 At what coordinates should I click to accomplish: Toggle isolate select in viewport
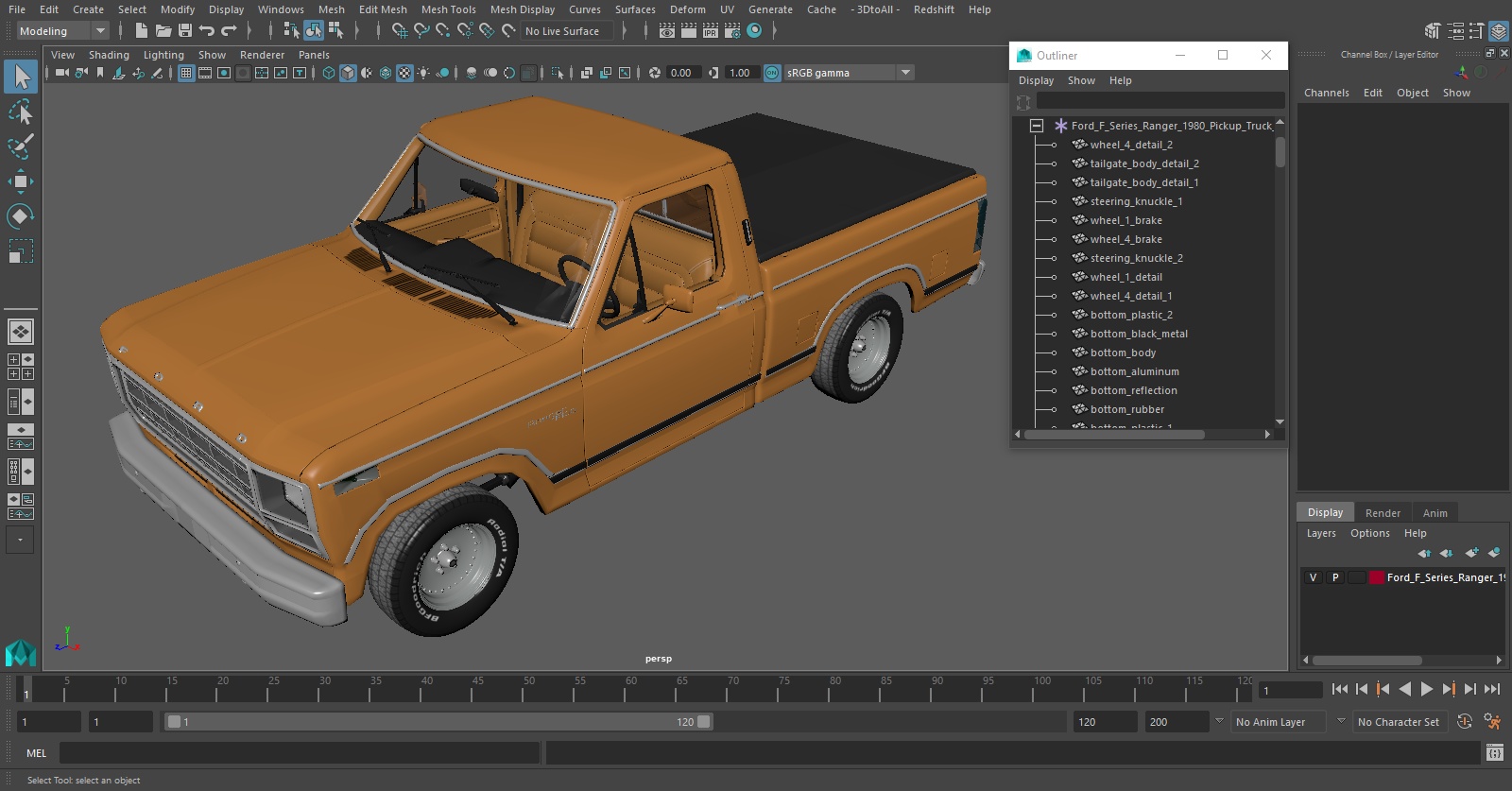point(558,73)
